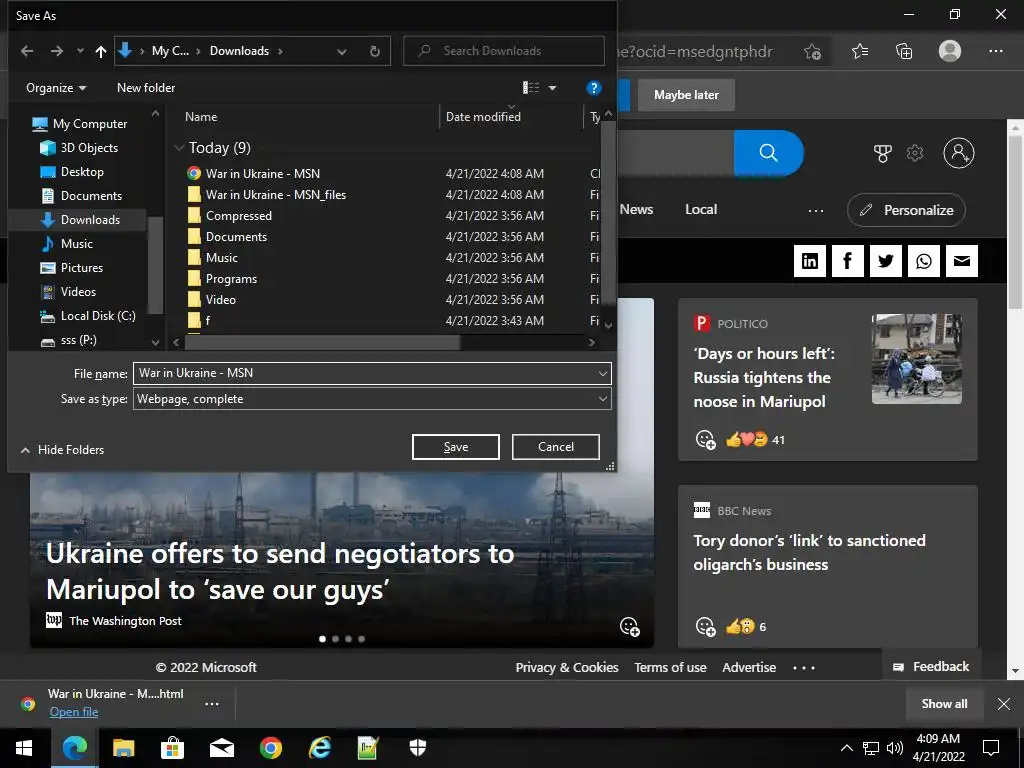The width and height of the screenshot is (1024, 768).
Task: Open the Save as type combo box
Action: click(x=372, y=399)
